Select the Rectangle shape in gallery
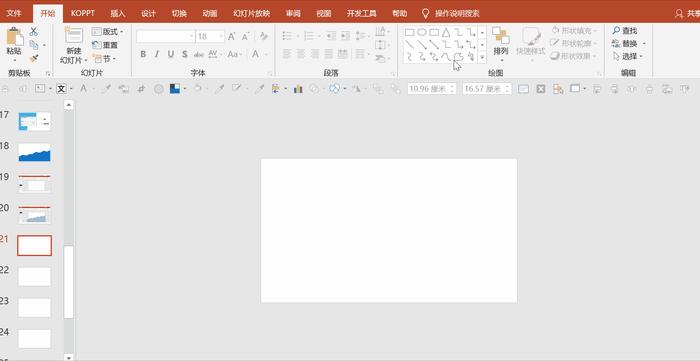Image resolution: width=700 pixels, height=361 pixels. coord(409,32)
